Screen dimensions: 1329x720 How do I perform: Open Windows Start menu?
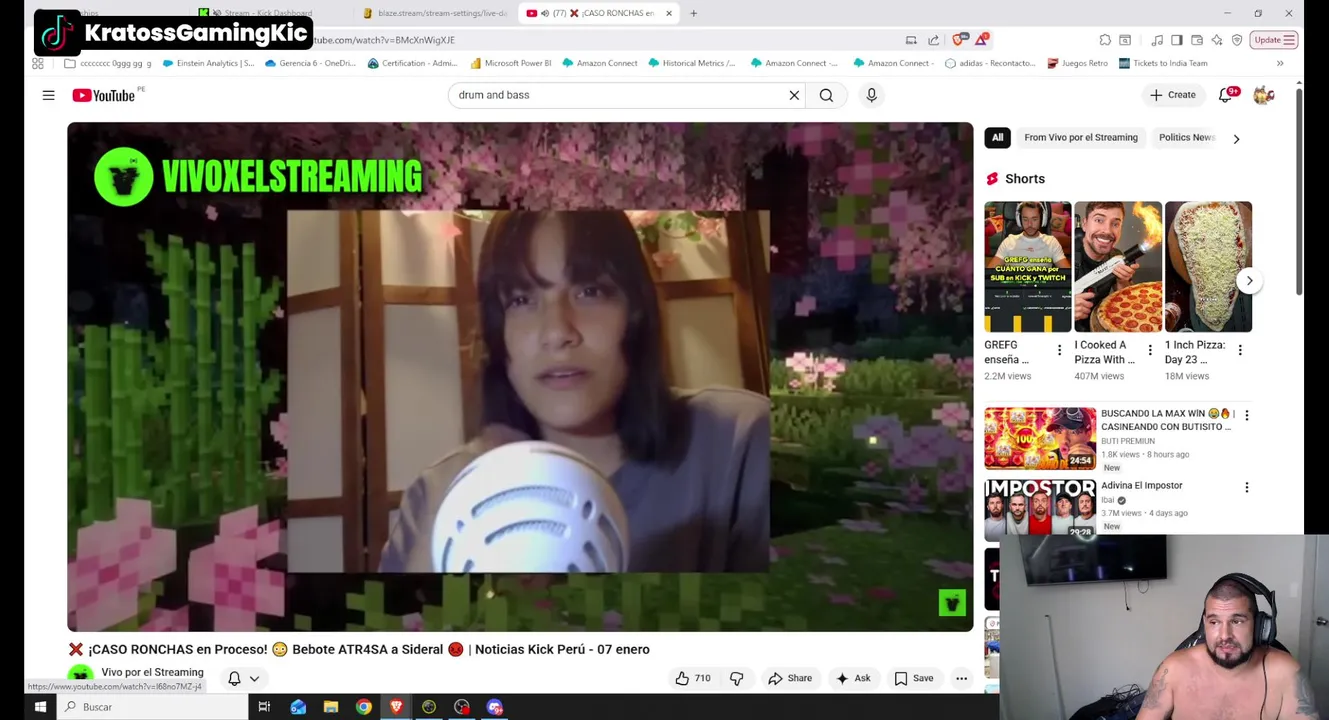click(x=40, y=707)
